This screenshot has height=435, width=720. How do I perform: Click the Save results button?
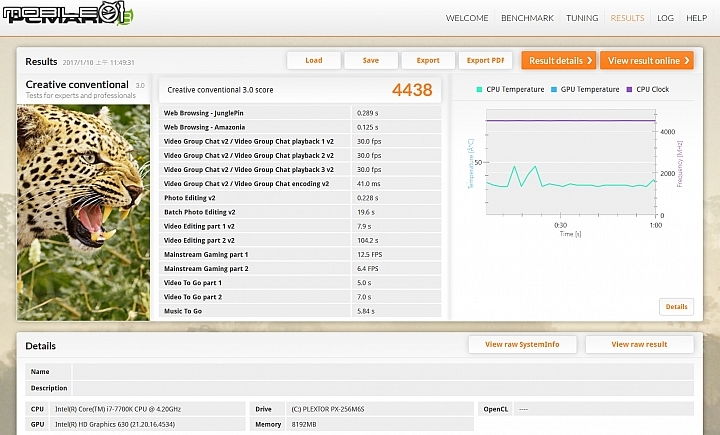tap(371, 60)
